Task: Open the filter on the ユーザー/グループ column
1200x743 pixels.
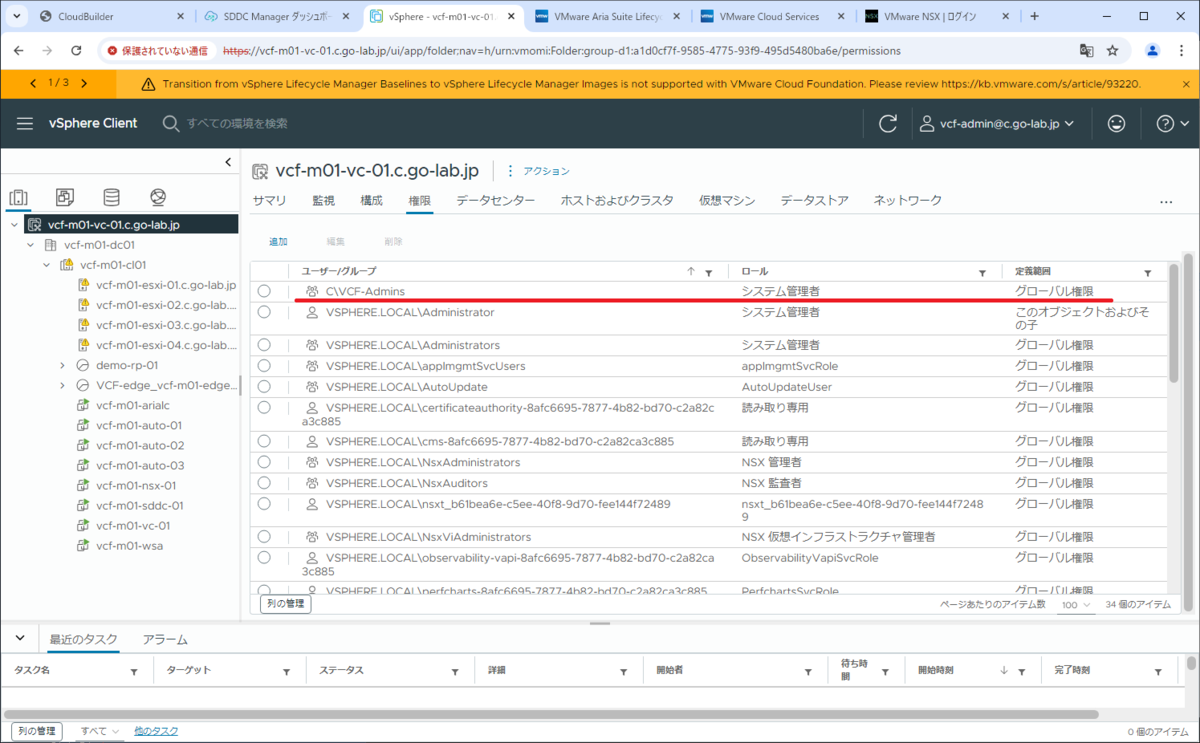Action: pos(709,272)
